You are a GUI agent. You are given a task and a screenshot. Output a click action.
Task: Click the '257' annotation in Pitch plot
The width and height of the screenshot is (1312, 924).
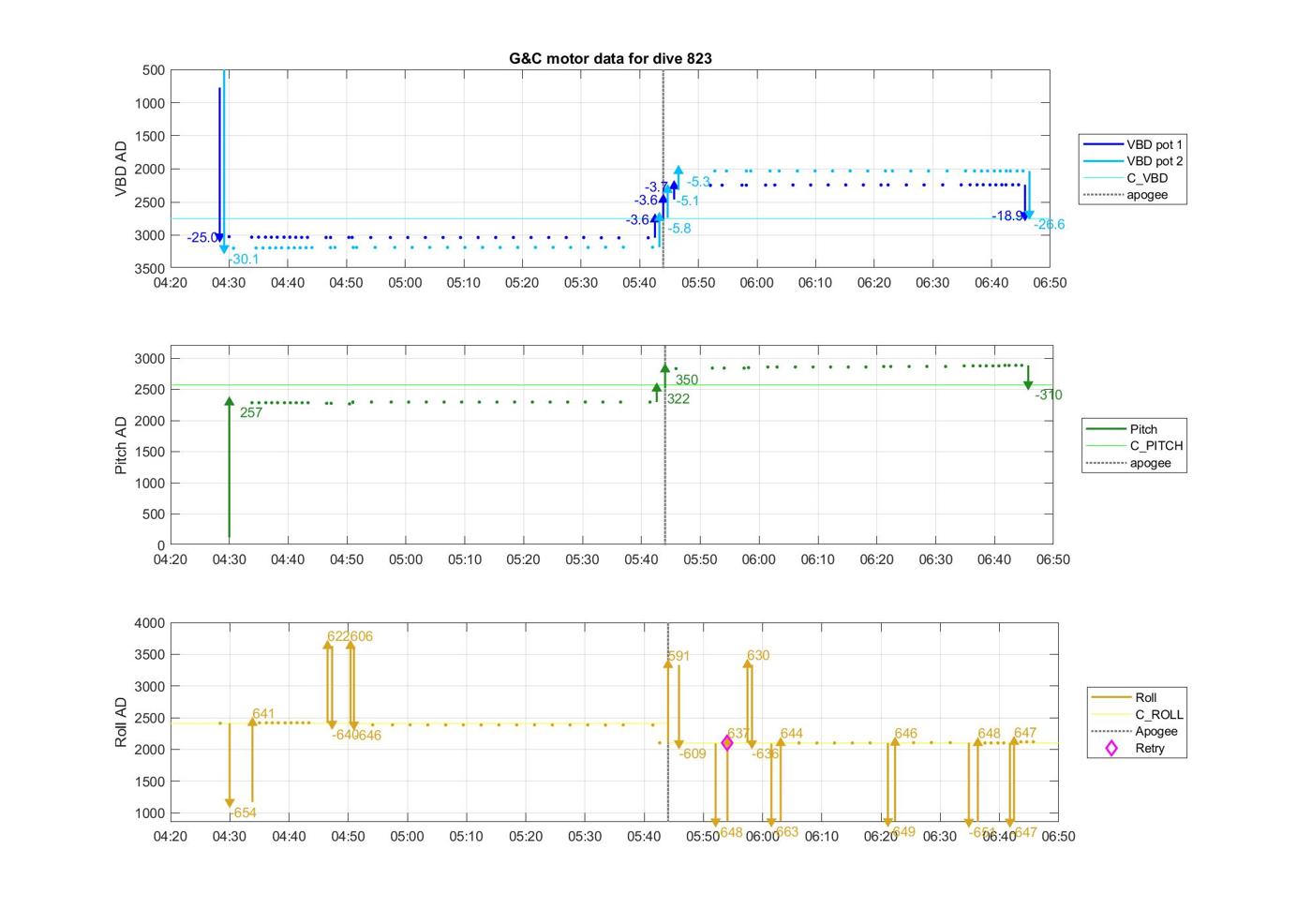point(251,412)
